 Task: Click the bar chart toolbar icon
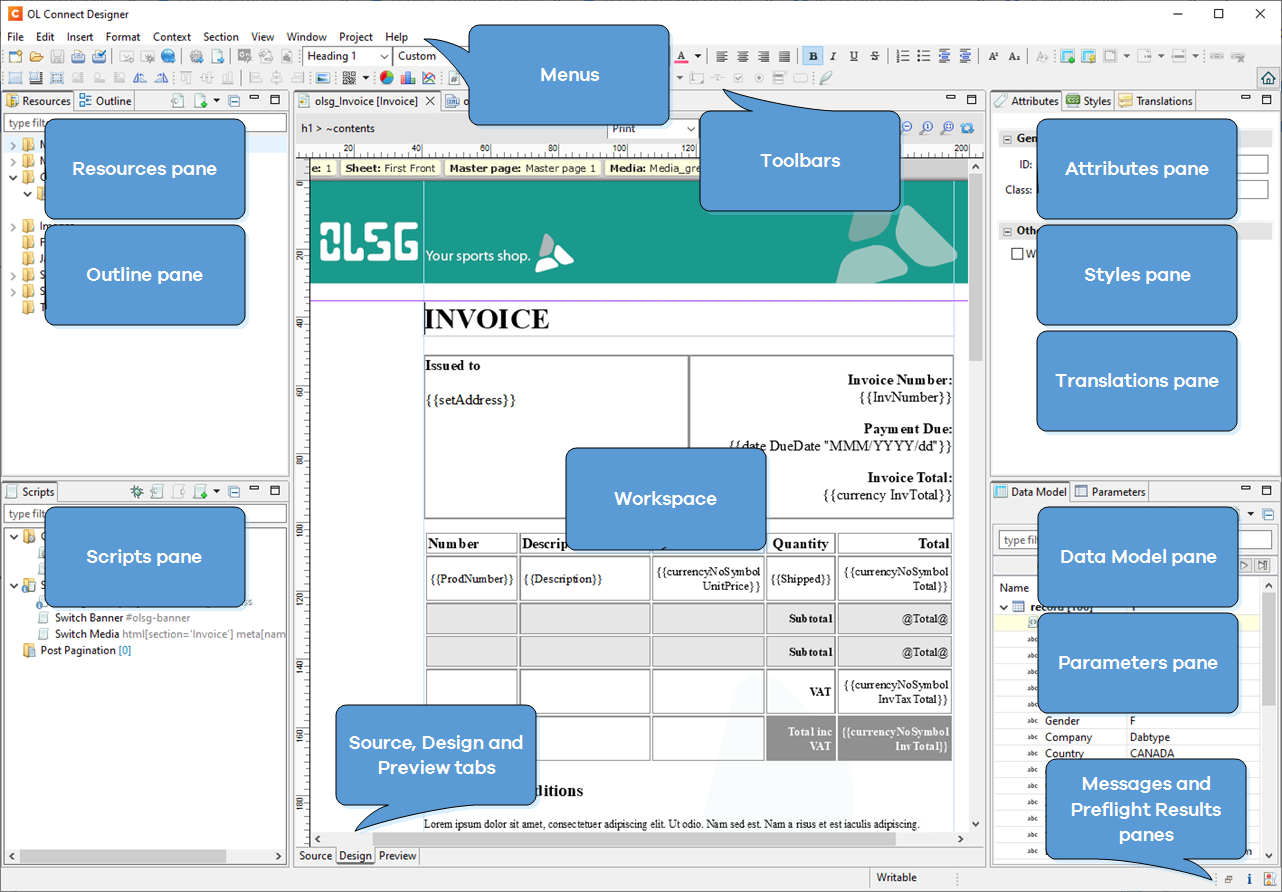[407, 78]
